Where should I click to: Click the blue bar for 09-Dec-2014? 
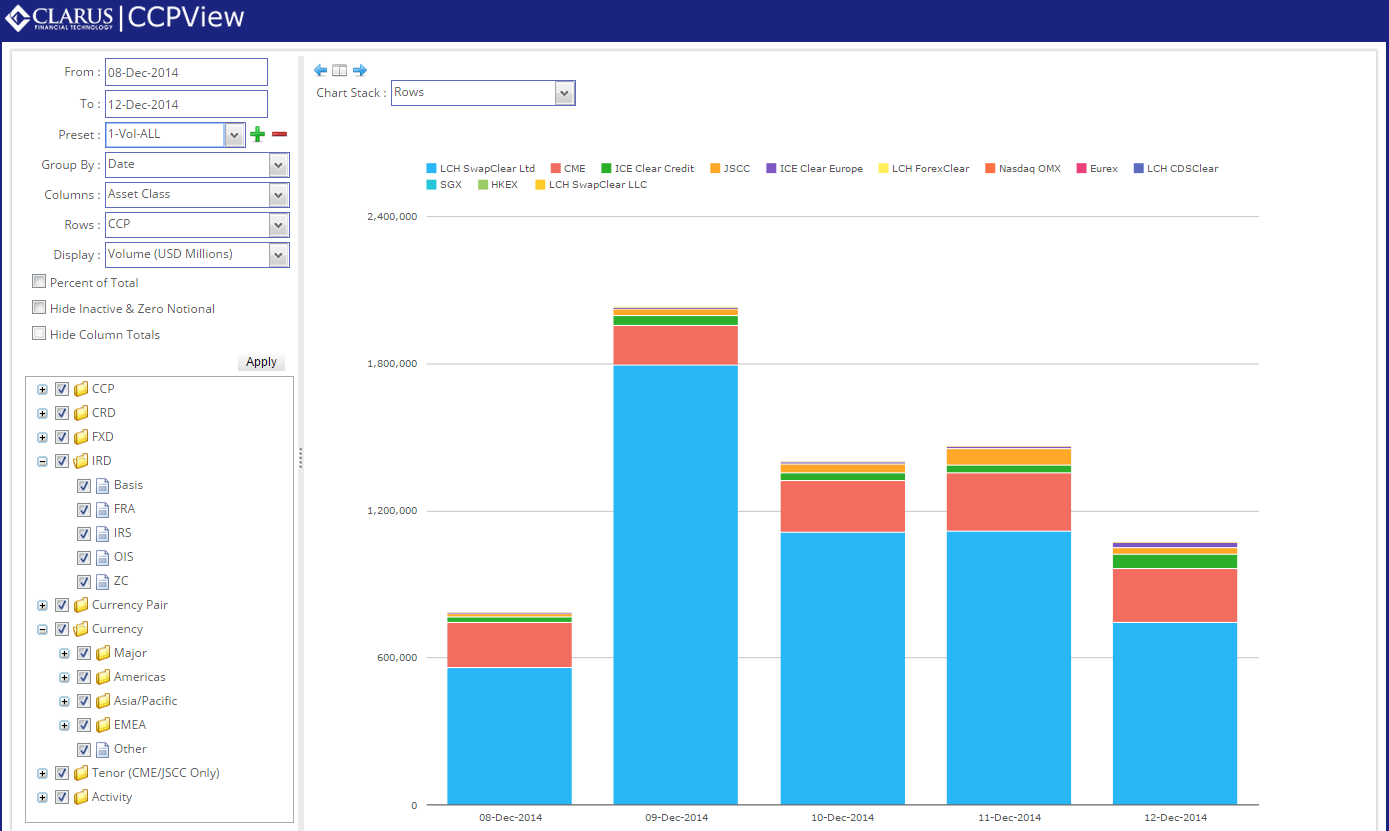tap(675, 585)
